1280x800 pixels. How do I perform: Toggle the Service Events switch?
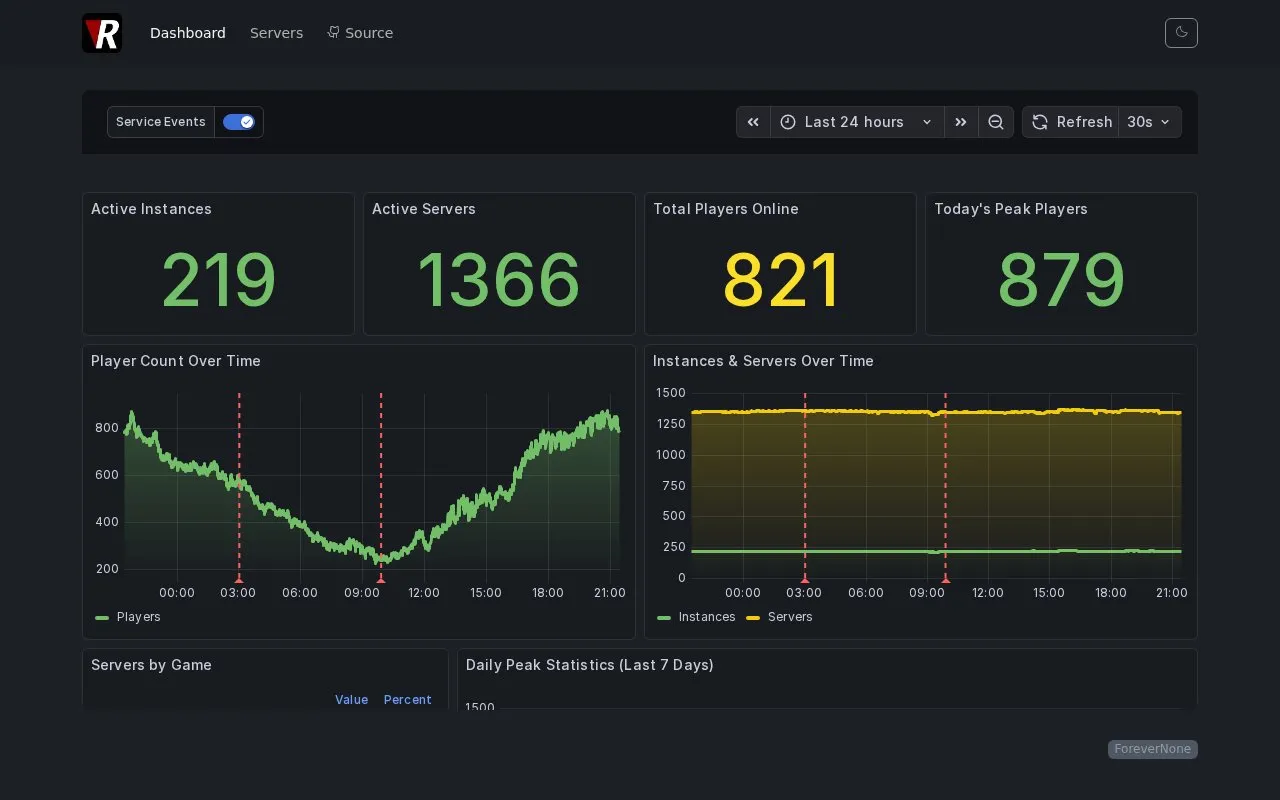[239, 122]
